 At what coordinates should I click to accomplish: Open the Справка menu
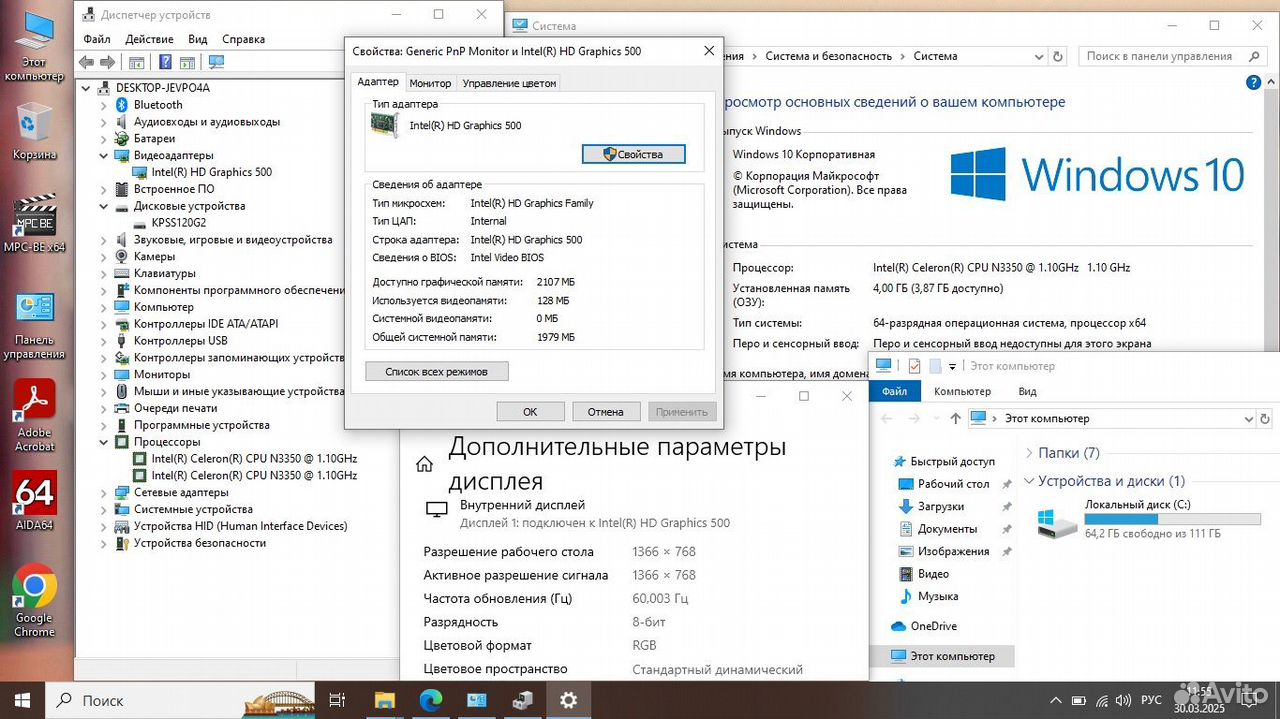(243, 39)
